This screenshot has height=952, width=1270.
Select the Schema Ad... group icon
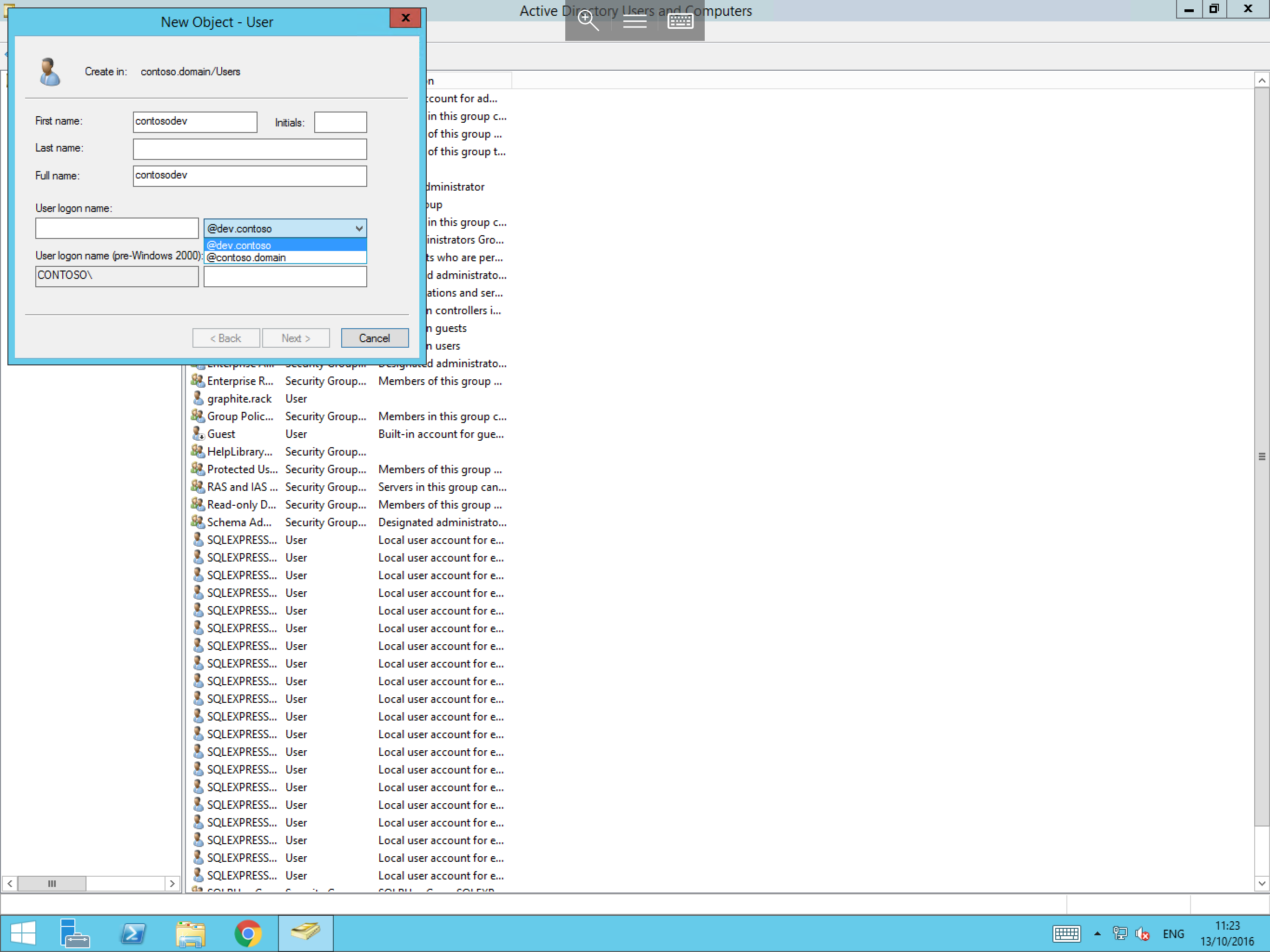click(x=198, y=522)
